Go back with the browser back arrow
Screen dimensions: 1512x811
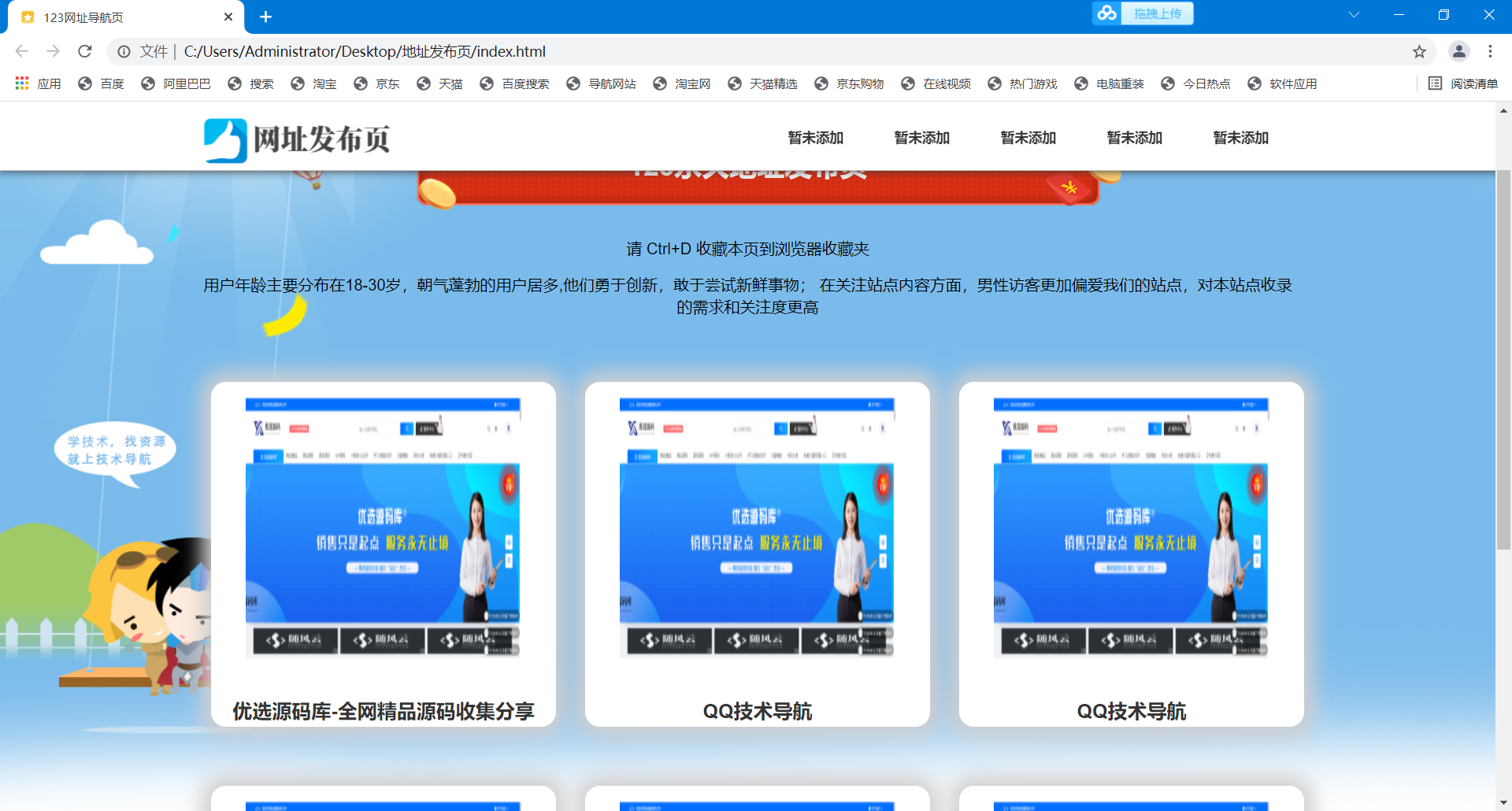(21, 51)
